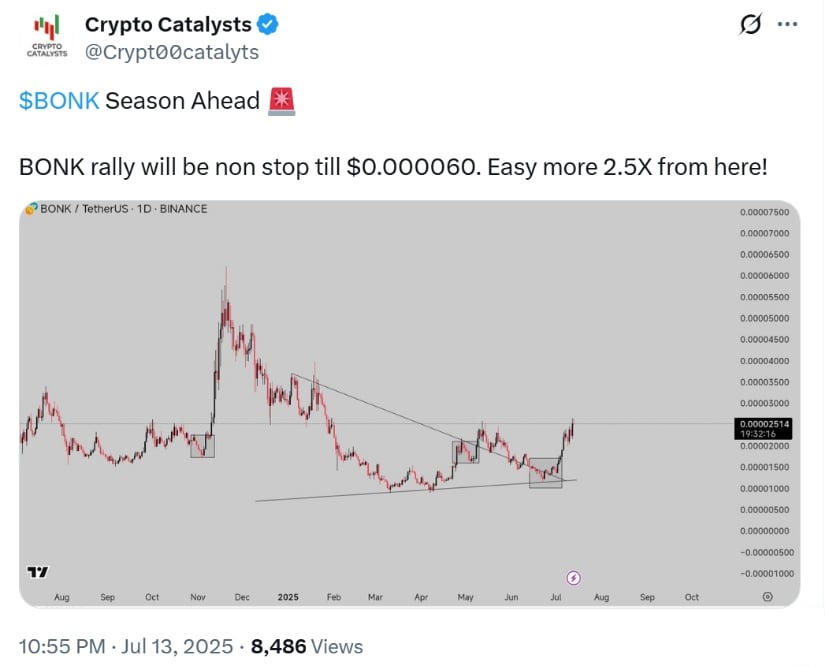The height and width of the screenshot is (666, 825).
Task: Click the 8,486 Views counter
Action: pos(307,646)
